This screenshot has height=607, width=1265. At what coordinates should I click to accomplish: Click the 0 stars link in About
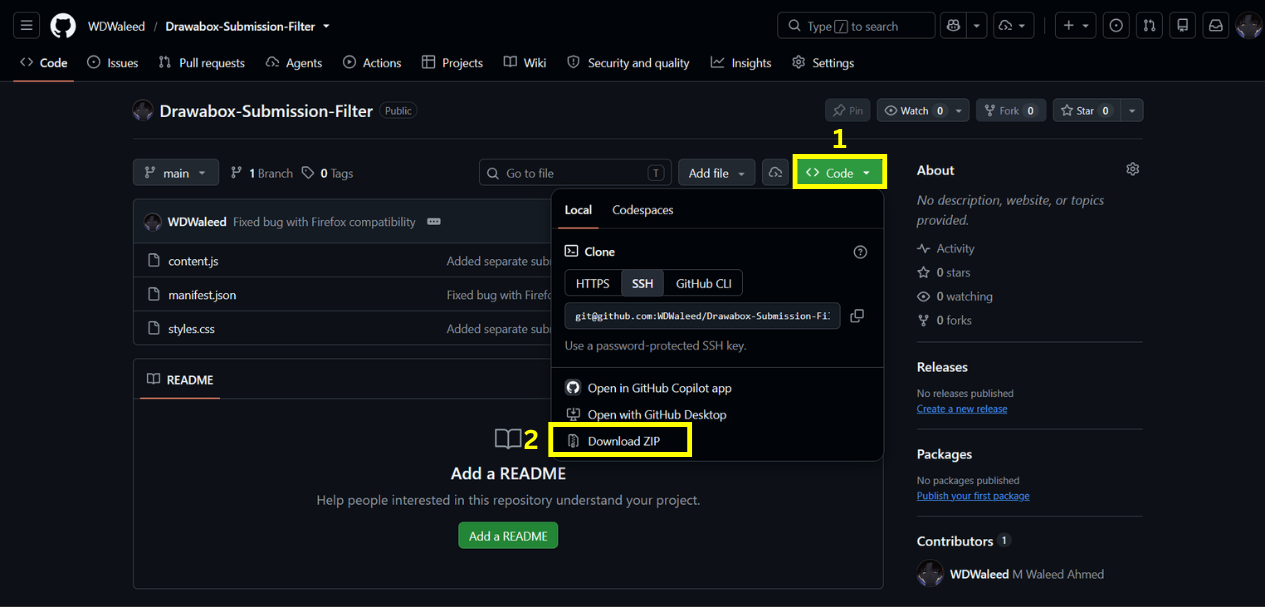pos(944,273)
